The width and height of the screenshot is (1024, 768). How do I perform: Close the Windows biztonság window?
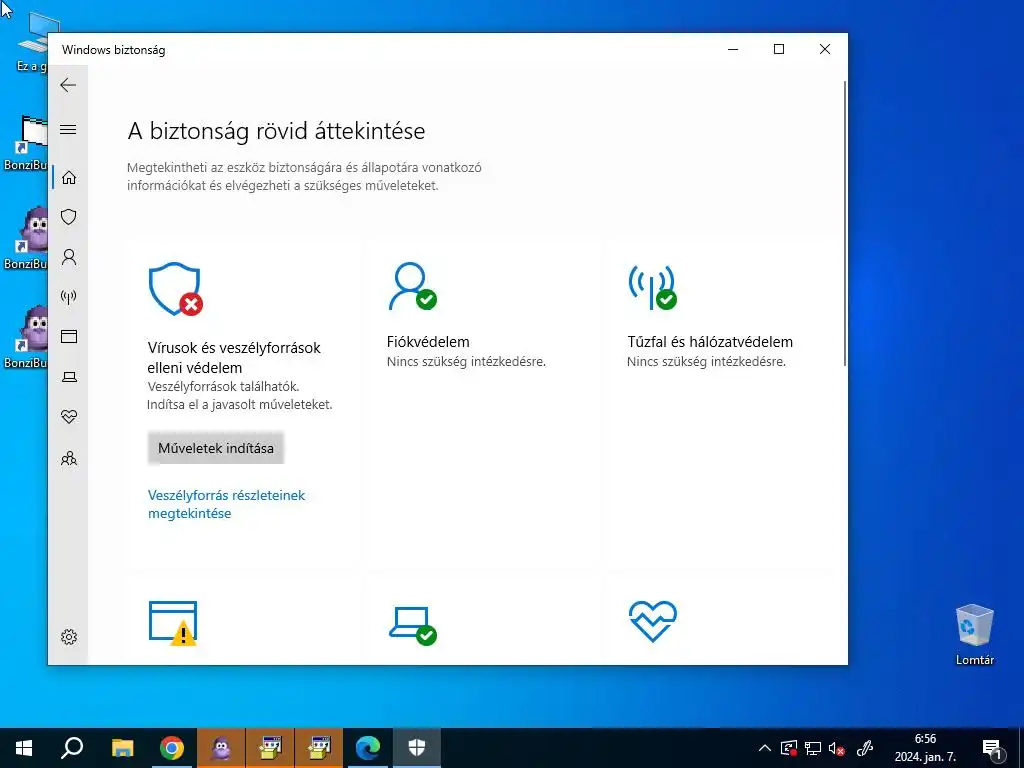825,50
